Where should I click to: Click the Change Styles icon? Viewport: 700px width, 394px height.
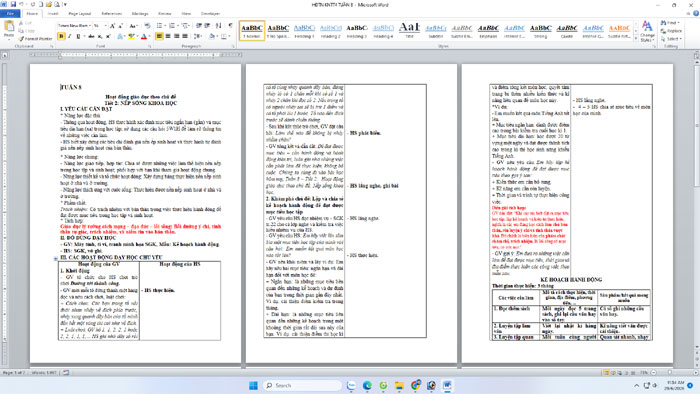coord(647,31)
